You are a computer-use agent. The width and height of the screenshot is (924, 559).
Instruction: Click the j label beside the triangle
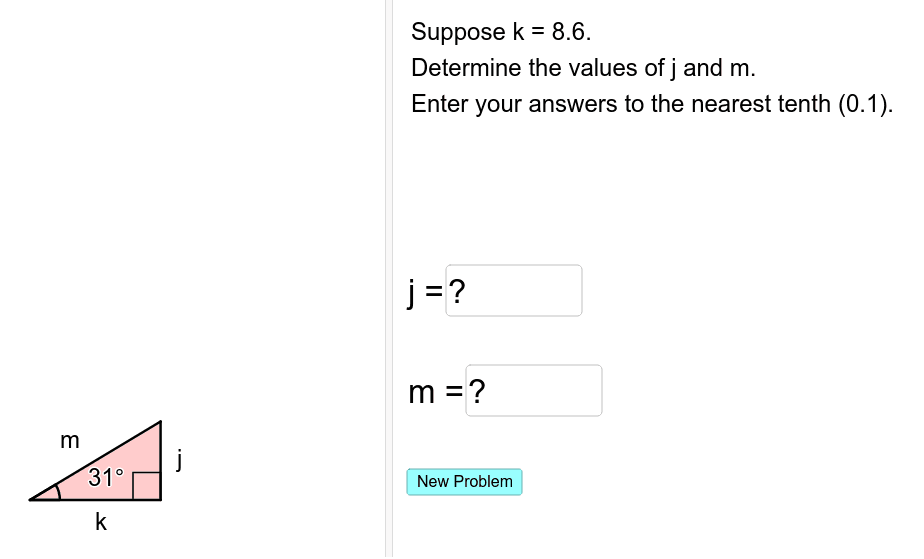(179, 459)
